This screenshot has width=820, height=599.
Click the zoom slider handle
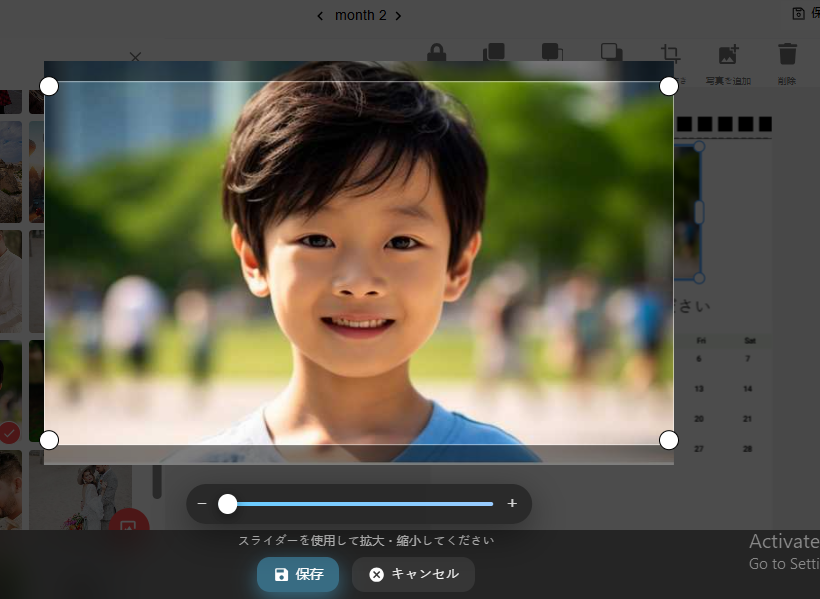pyautogui.click(x=228, y=504)
